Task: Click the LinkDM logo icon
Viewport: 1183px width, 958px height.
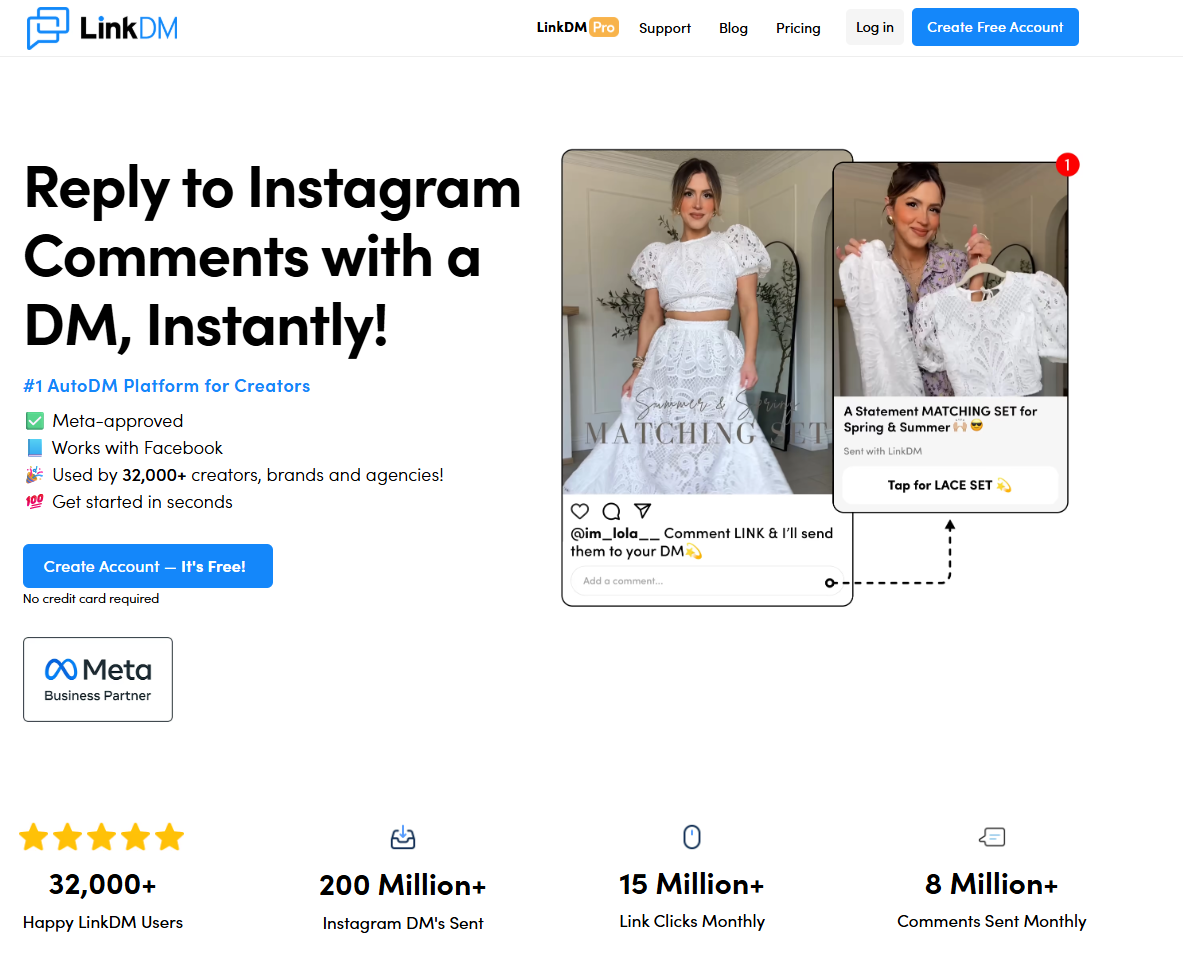Action: (48, 28)
